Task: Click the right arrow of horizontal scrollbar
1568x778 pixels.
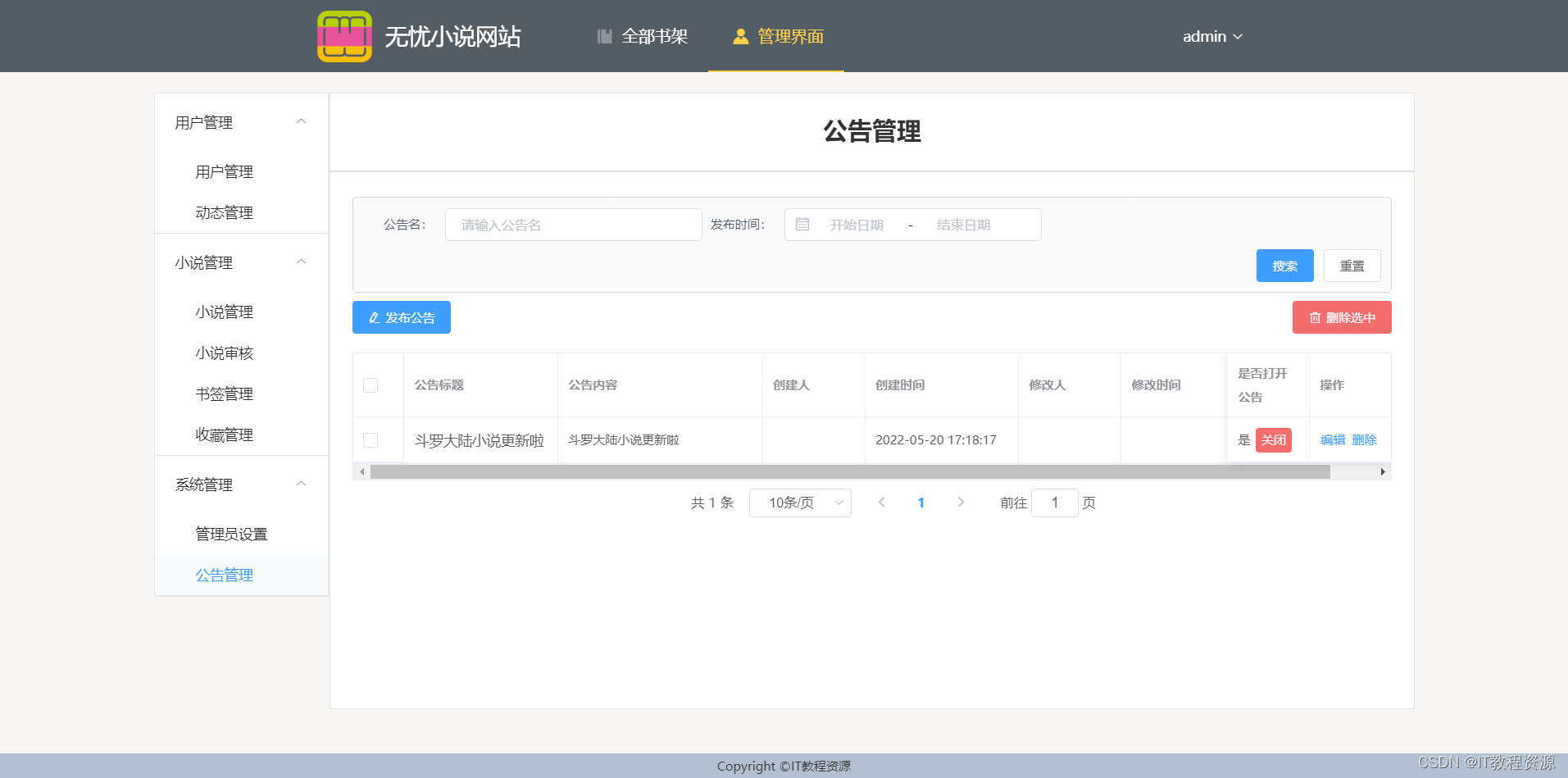Action: [1383, 471]
